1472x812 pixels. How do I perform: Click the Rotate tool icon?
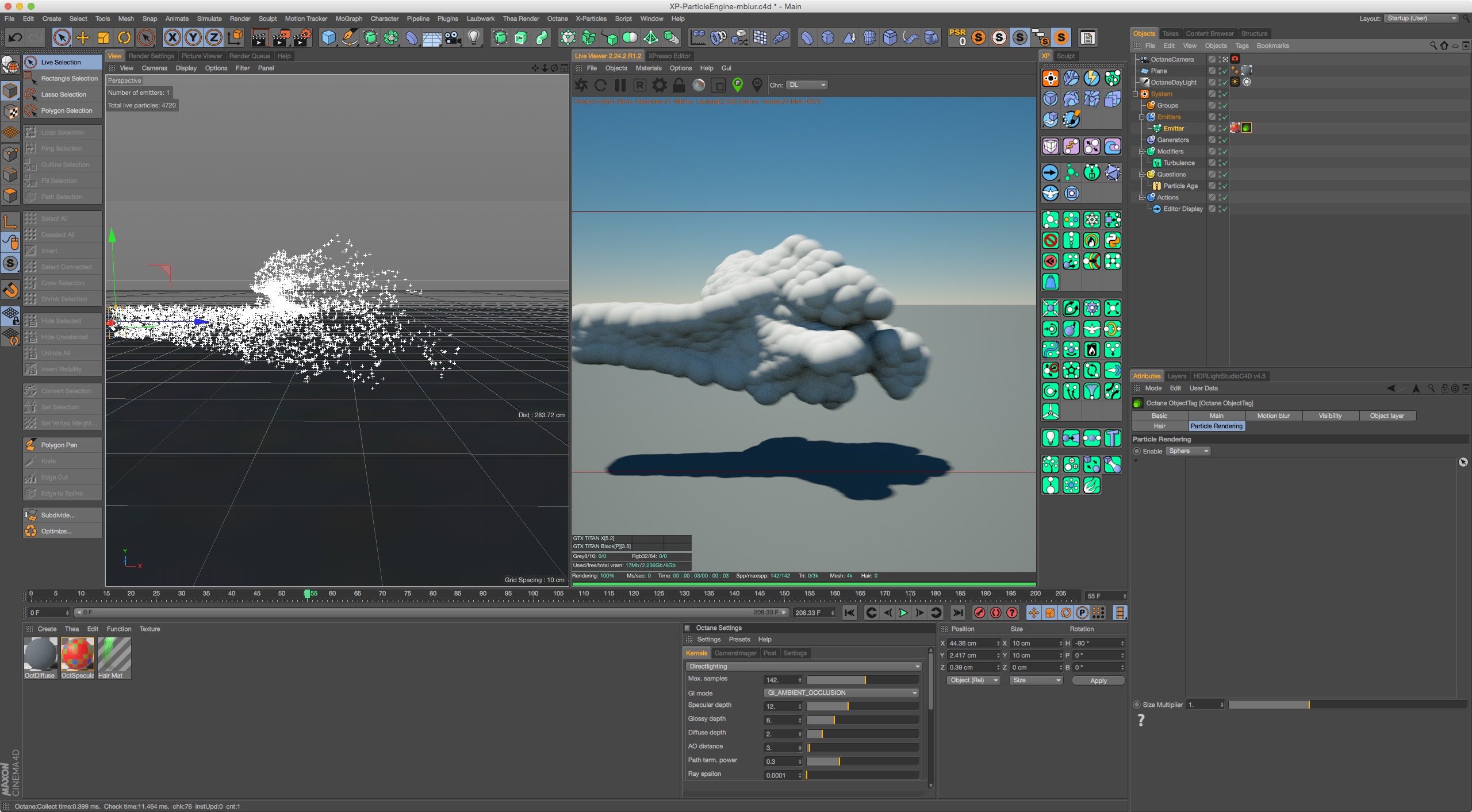[x=124, y=38]
